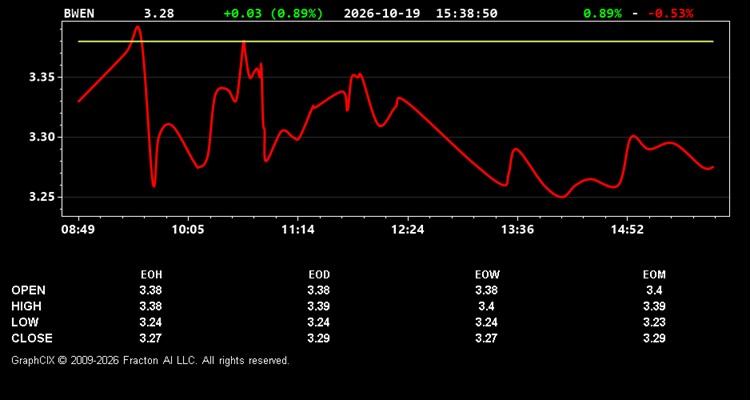Viewport: 750px width, 400px height.
Task: Click the 3.25 price axis label
Action: point(41,197)
